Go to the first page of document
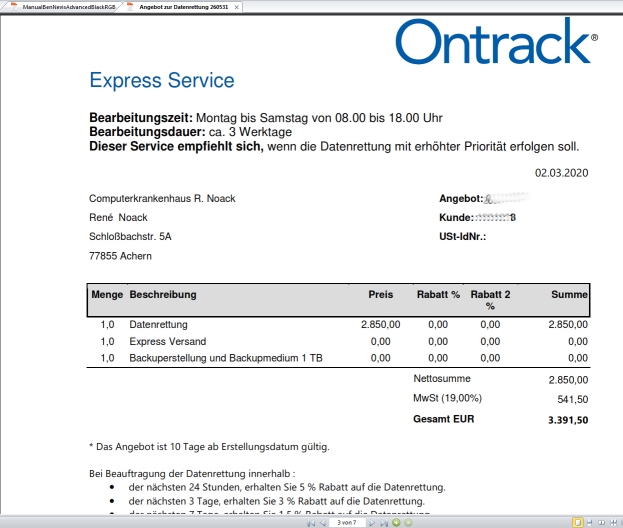 tap(311, 522)
